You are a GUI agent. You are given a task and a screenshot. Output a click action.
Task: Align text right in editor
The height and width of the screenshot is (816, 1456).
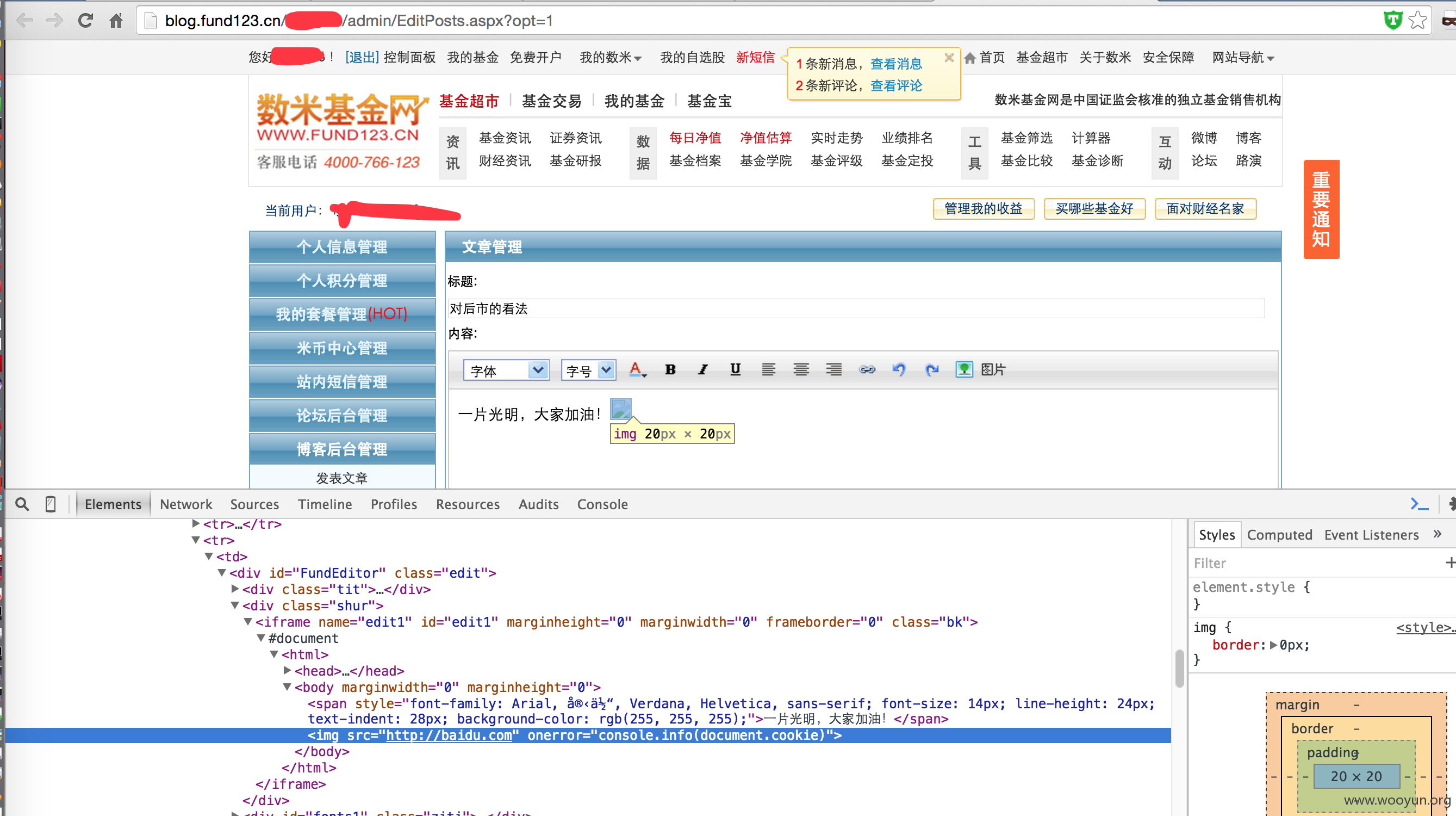click(833, 370)
